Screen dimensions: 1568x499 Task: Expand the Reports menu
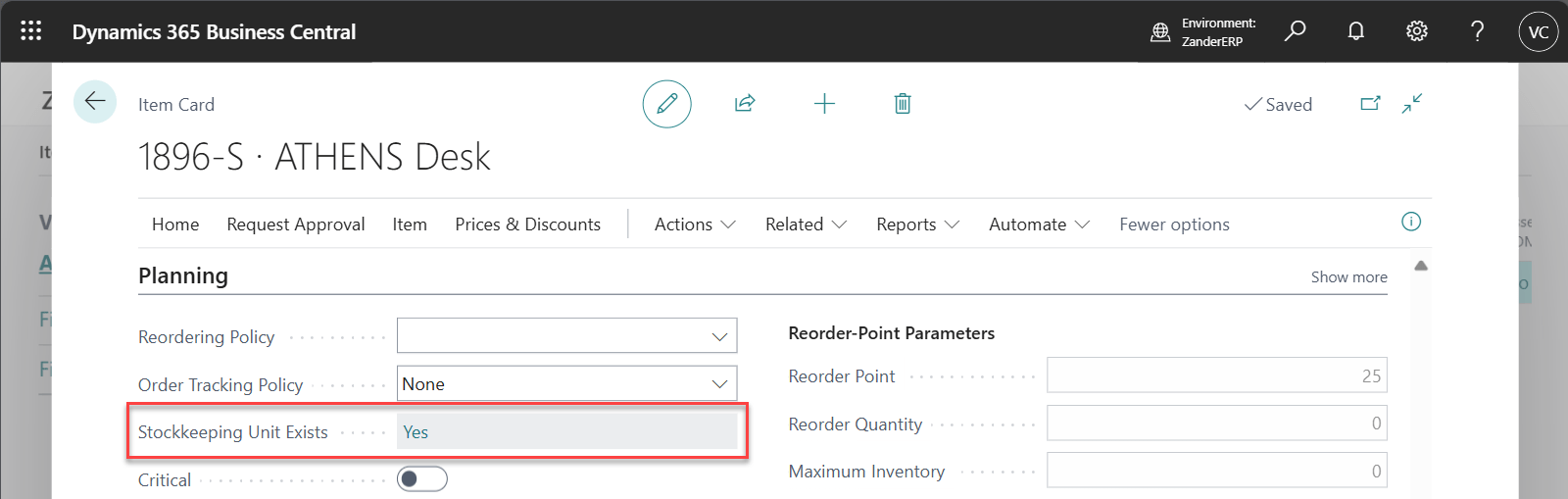pyautogui.click(x=917, y=225)
